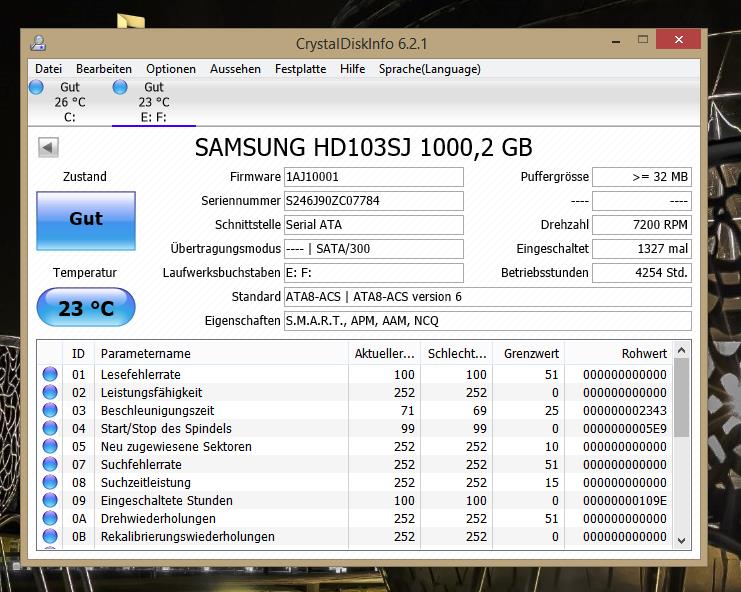Click the Firmware field 1AJ10001

pos(373,177)
